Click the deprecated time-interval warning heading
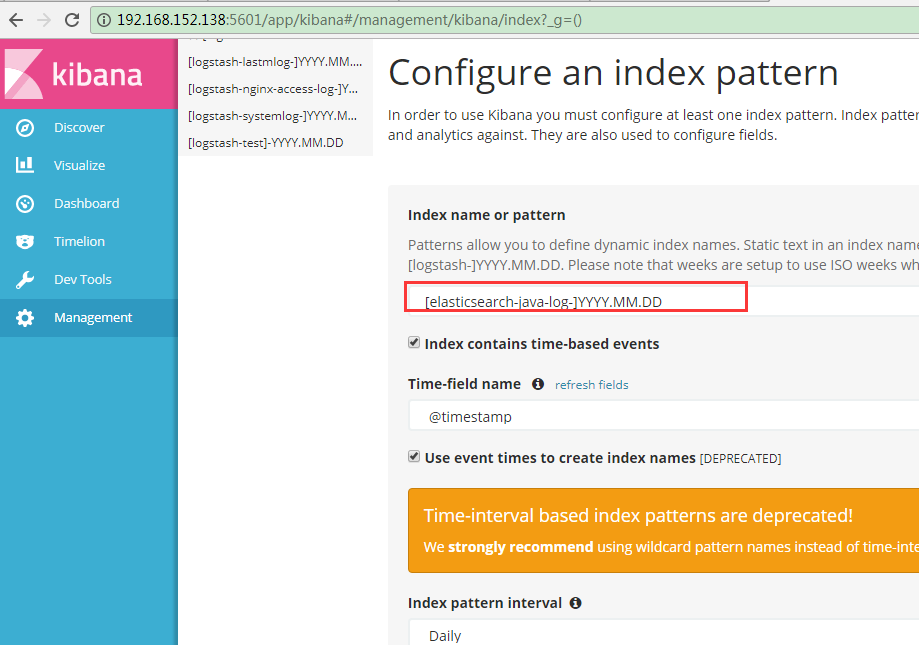Viewport: 919px width, 645px height. coord(638,516)
